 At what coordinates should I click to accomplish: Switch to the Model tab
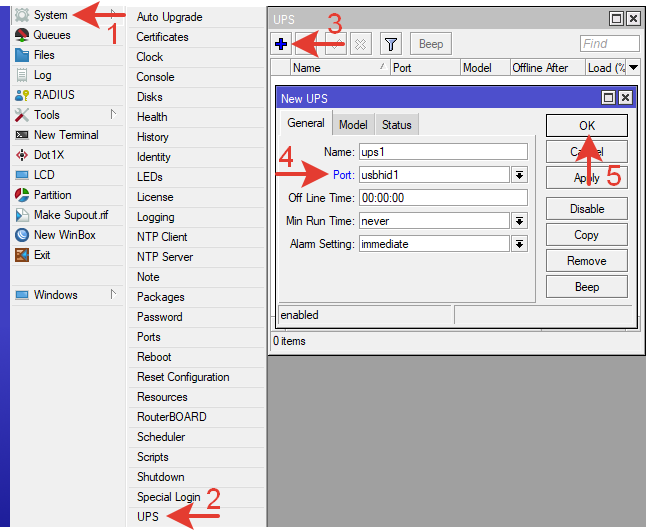353,125
